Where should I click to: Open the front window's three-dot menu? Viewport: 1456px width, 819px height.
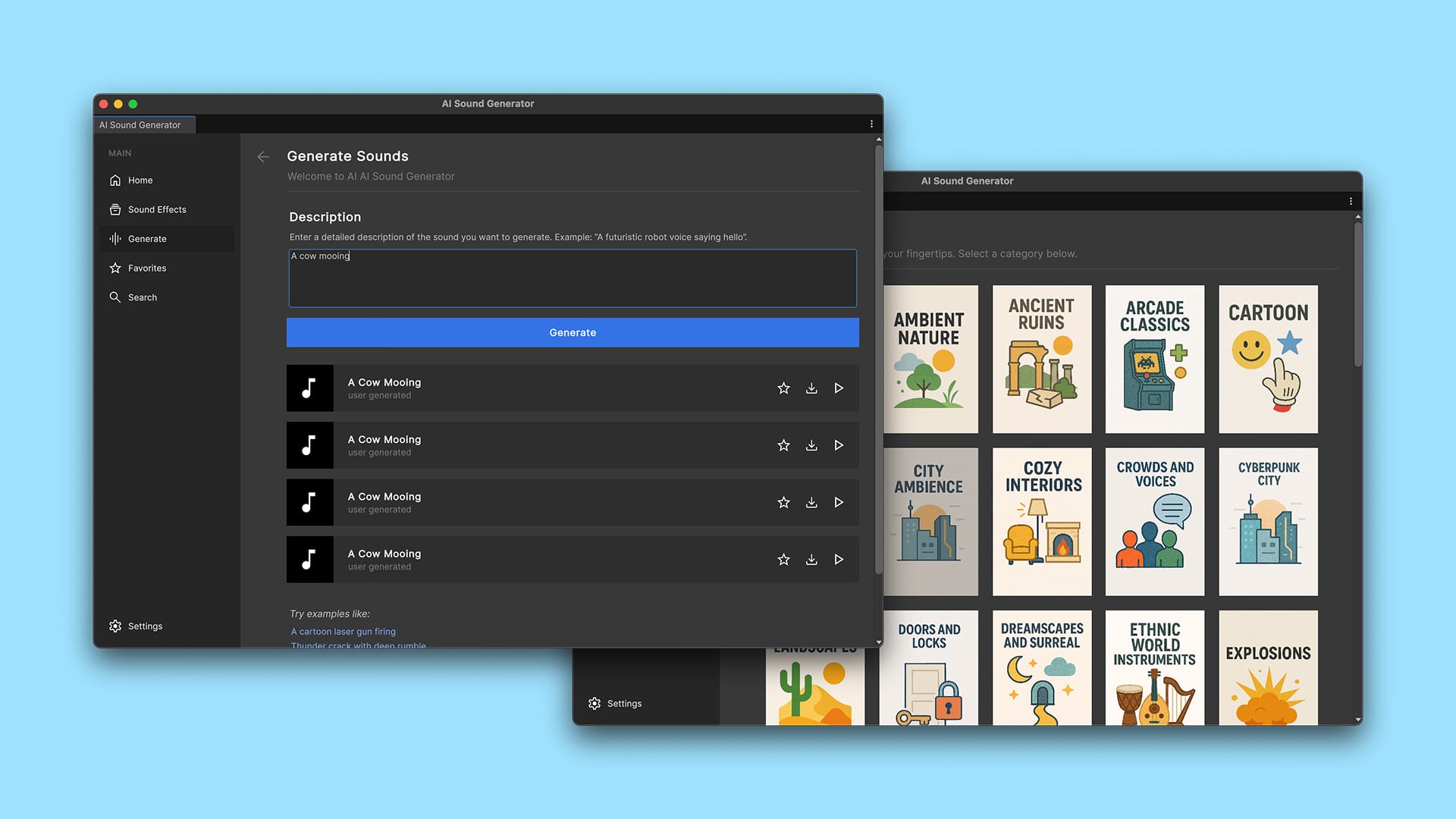(871, 124)
